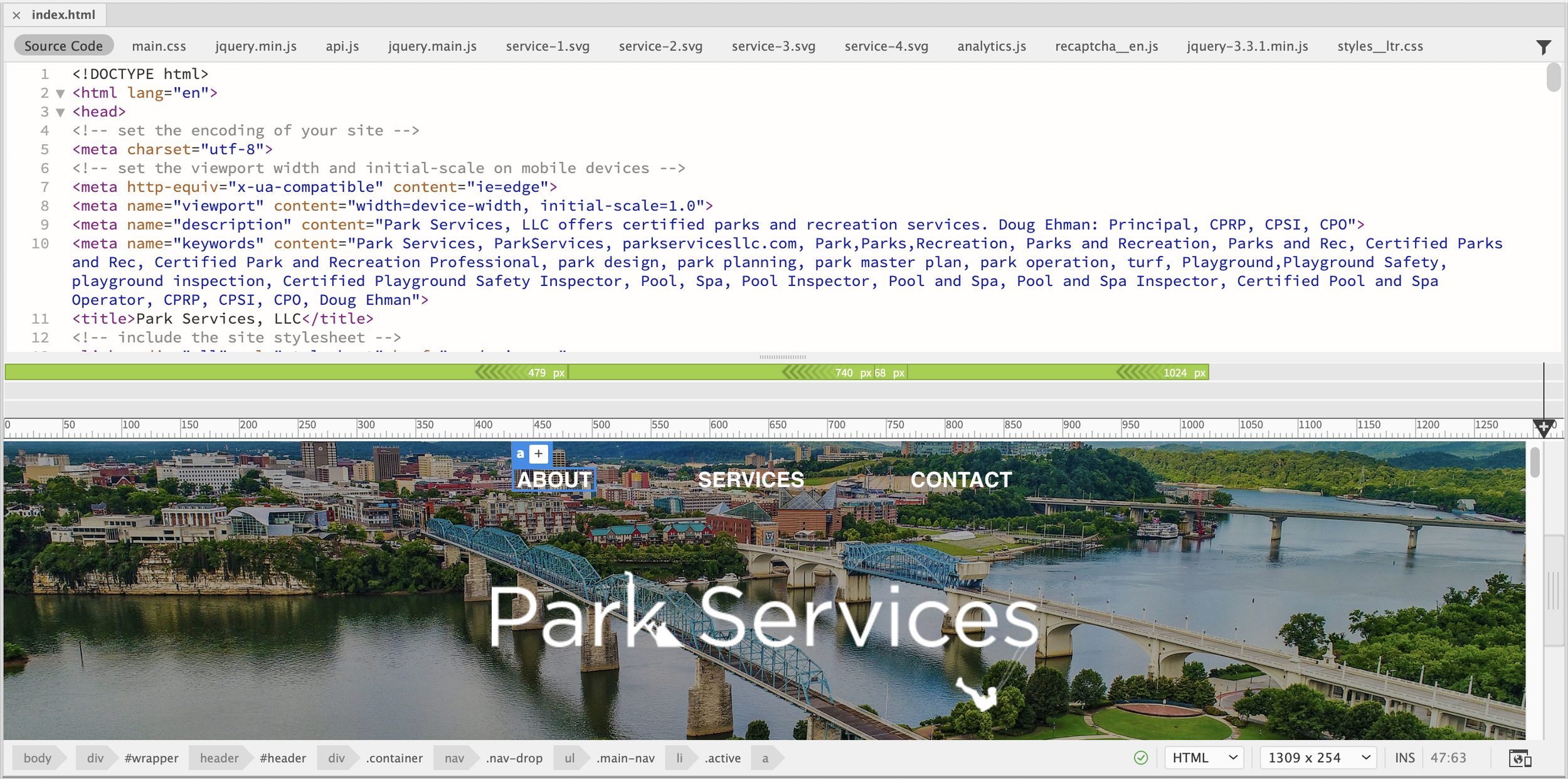
Task: Click the Live View vertical scrollbar thumb
Action: (x=1534, y=463)
